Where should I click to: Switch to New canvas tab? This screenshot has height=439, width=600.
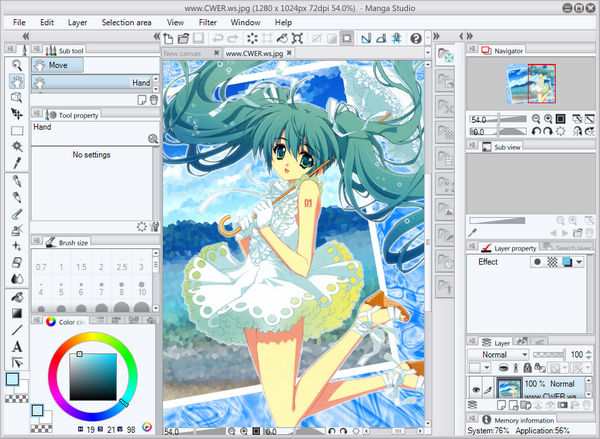[192, 53]
